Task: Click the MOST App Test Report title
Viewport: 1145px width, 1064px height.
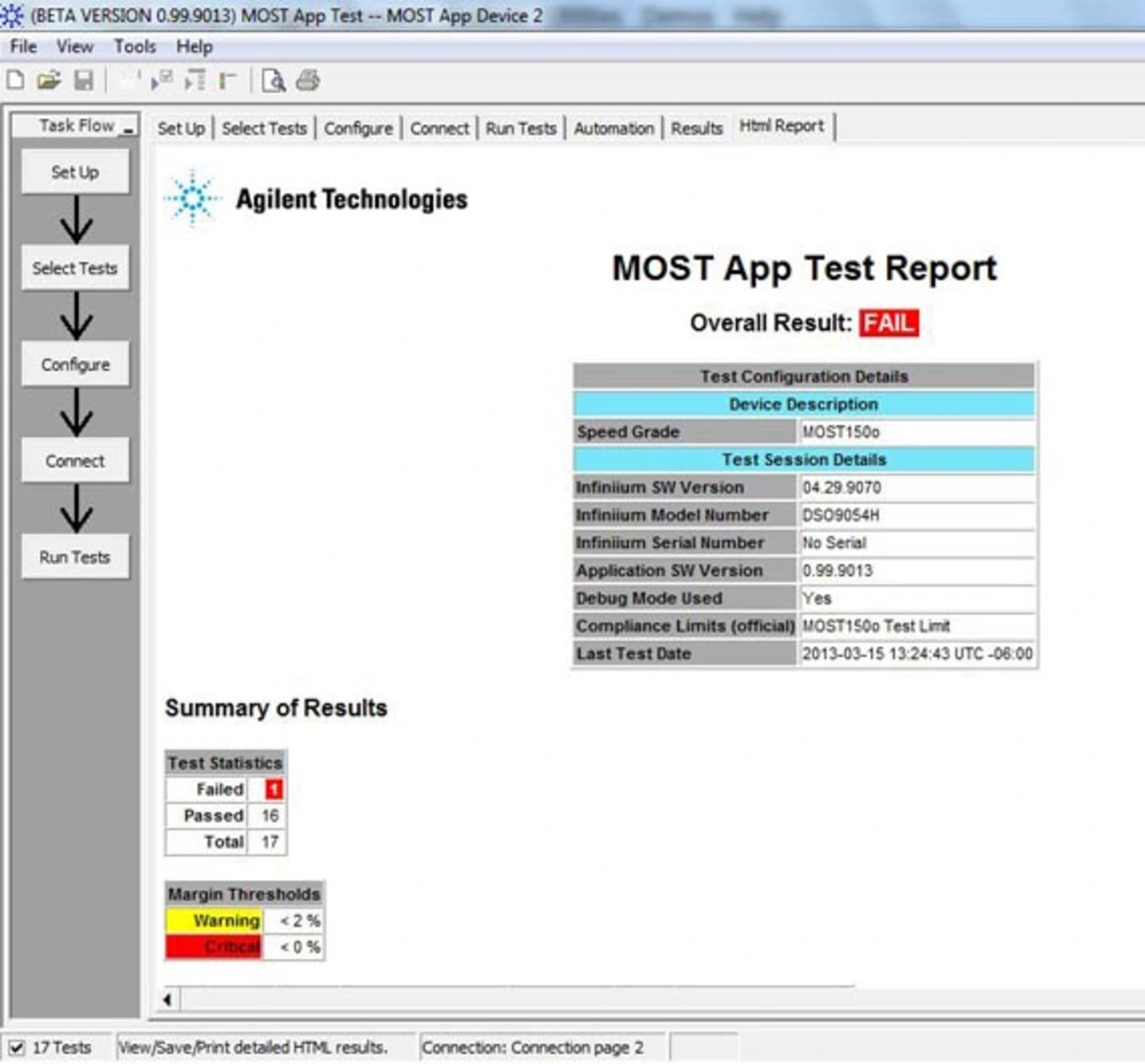Action: (x=804, y=268)
